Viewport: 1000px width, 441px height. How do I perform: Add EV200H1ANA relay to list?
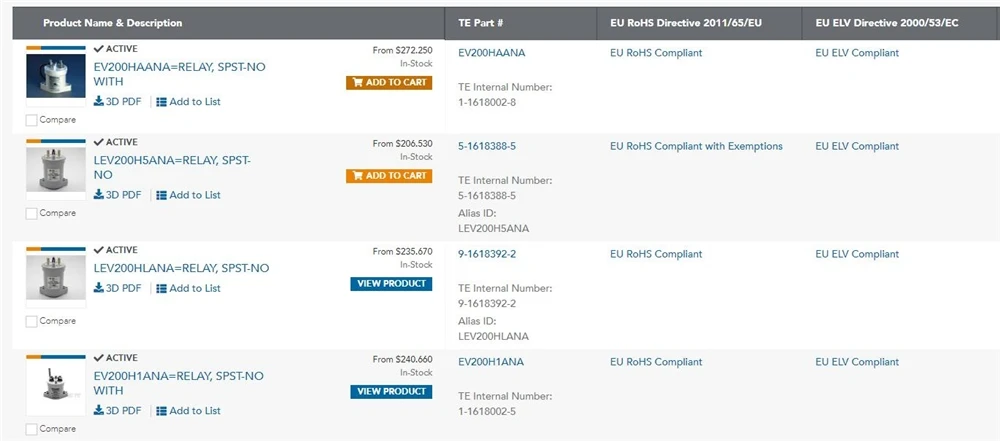188,411
